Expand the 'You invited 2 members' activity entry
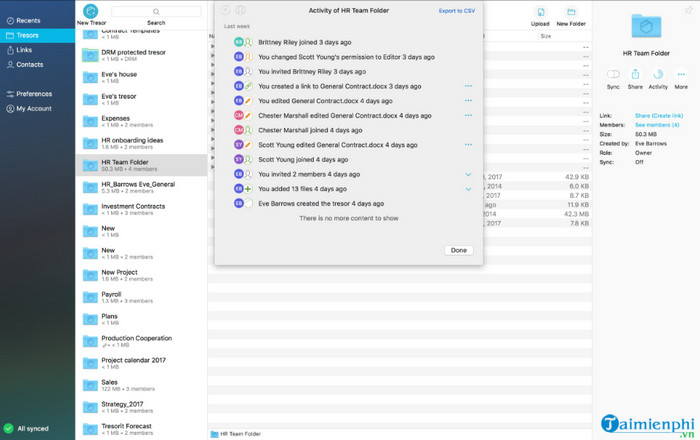The width and height of the screenshot is (700, 440). [x=468, y=174]
